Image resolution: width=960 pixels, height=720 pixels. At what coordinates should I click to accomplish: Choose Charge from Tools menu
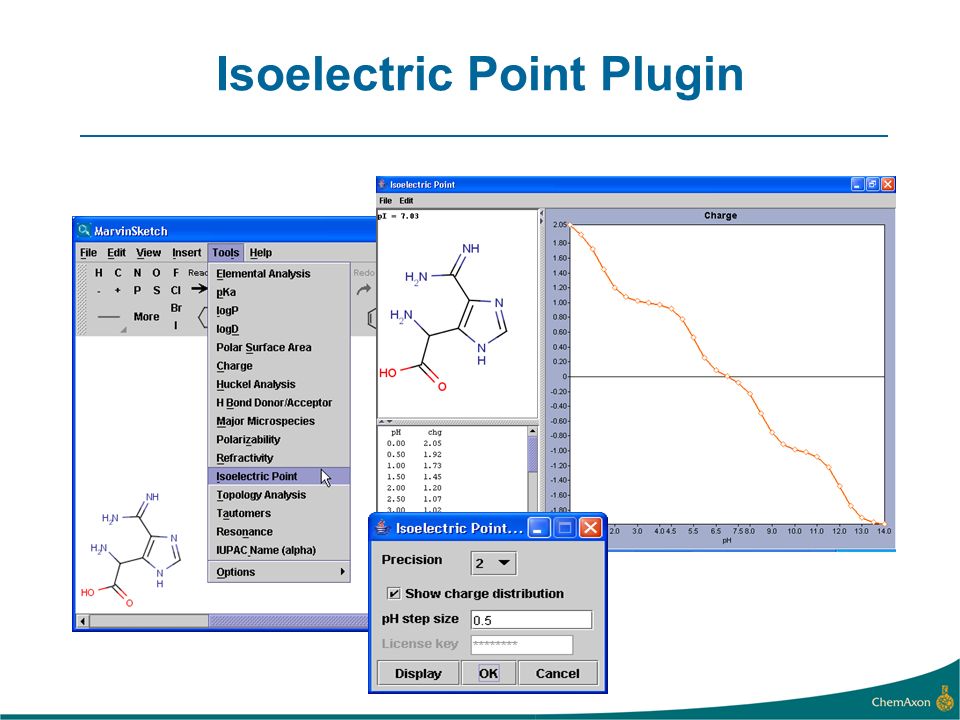point(279,366)
